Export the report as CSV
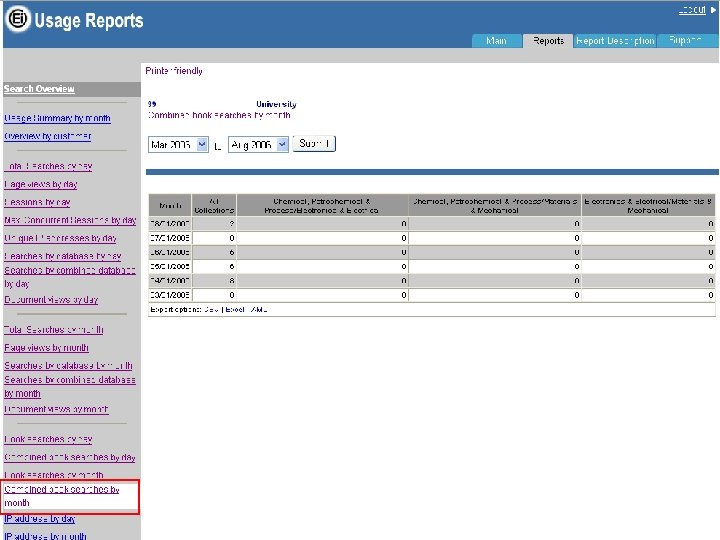Viewport: 720px width, 540px height. pos(211,309)
